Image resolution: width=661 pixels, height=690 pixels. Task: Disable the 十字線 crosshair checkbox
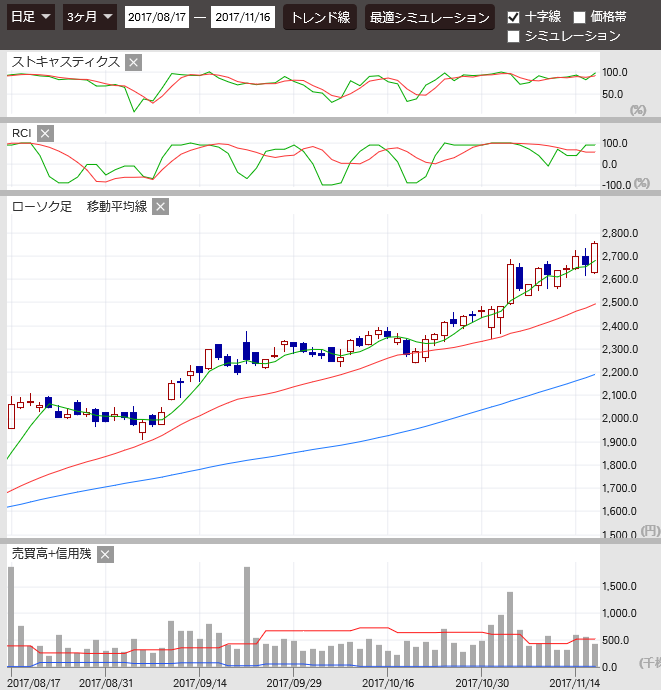click(514, 17)
